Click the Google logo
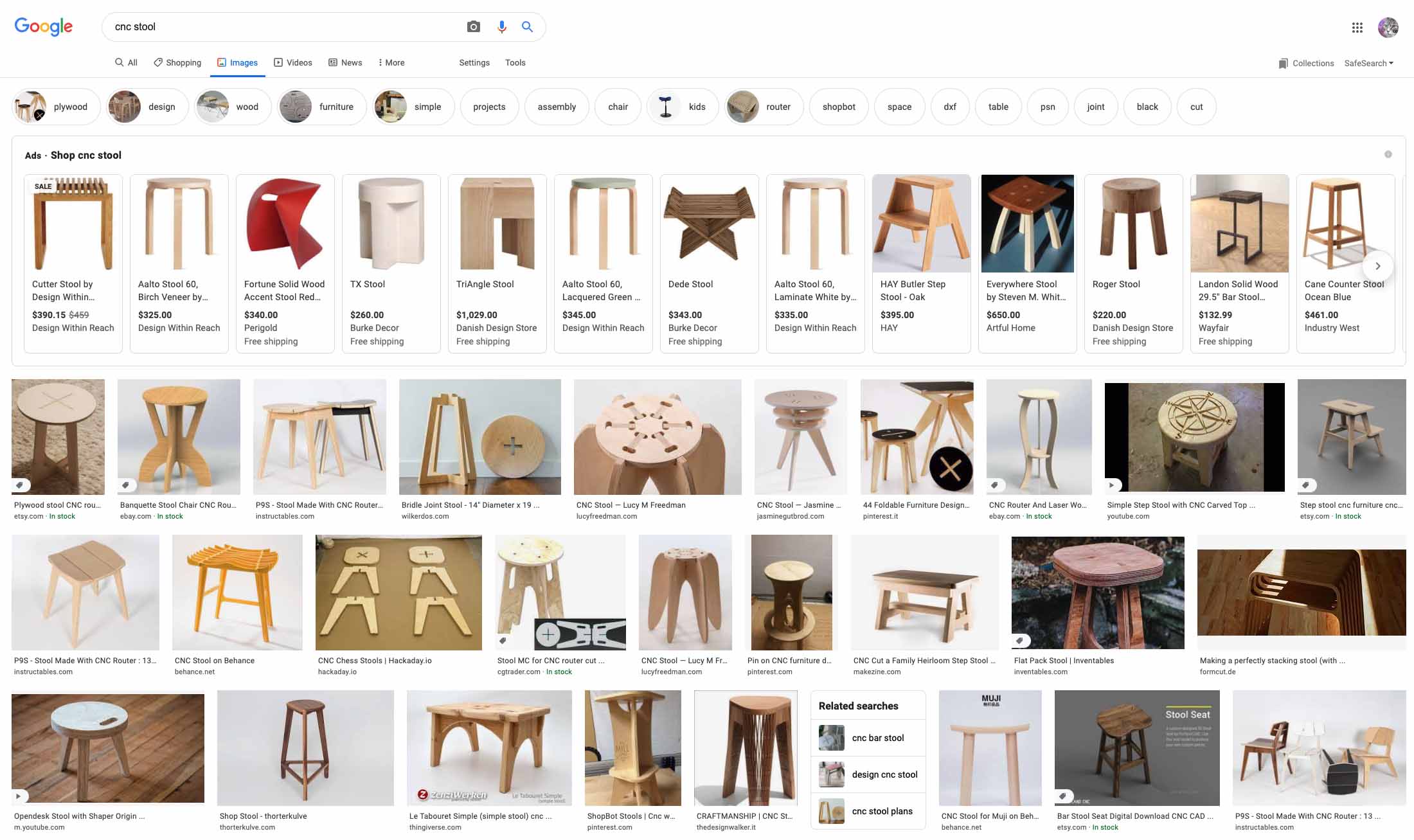Screen dimensions: 1414x840 pyautogui.click(x=43, y=26)
